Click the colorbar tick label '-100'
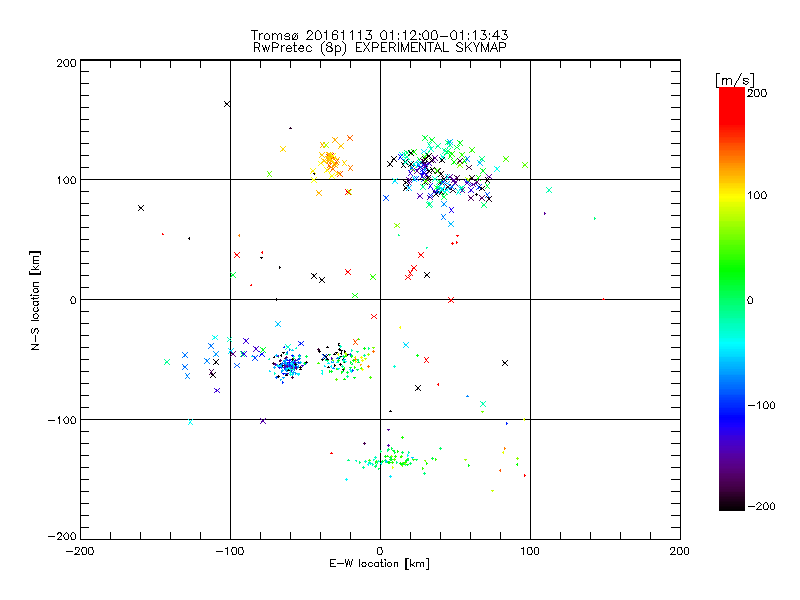The width and height of the screenshot is (800, 600). pos(761,405)
